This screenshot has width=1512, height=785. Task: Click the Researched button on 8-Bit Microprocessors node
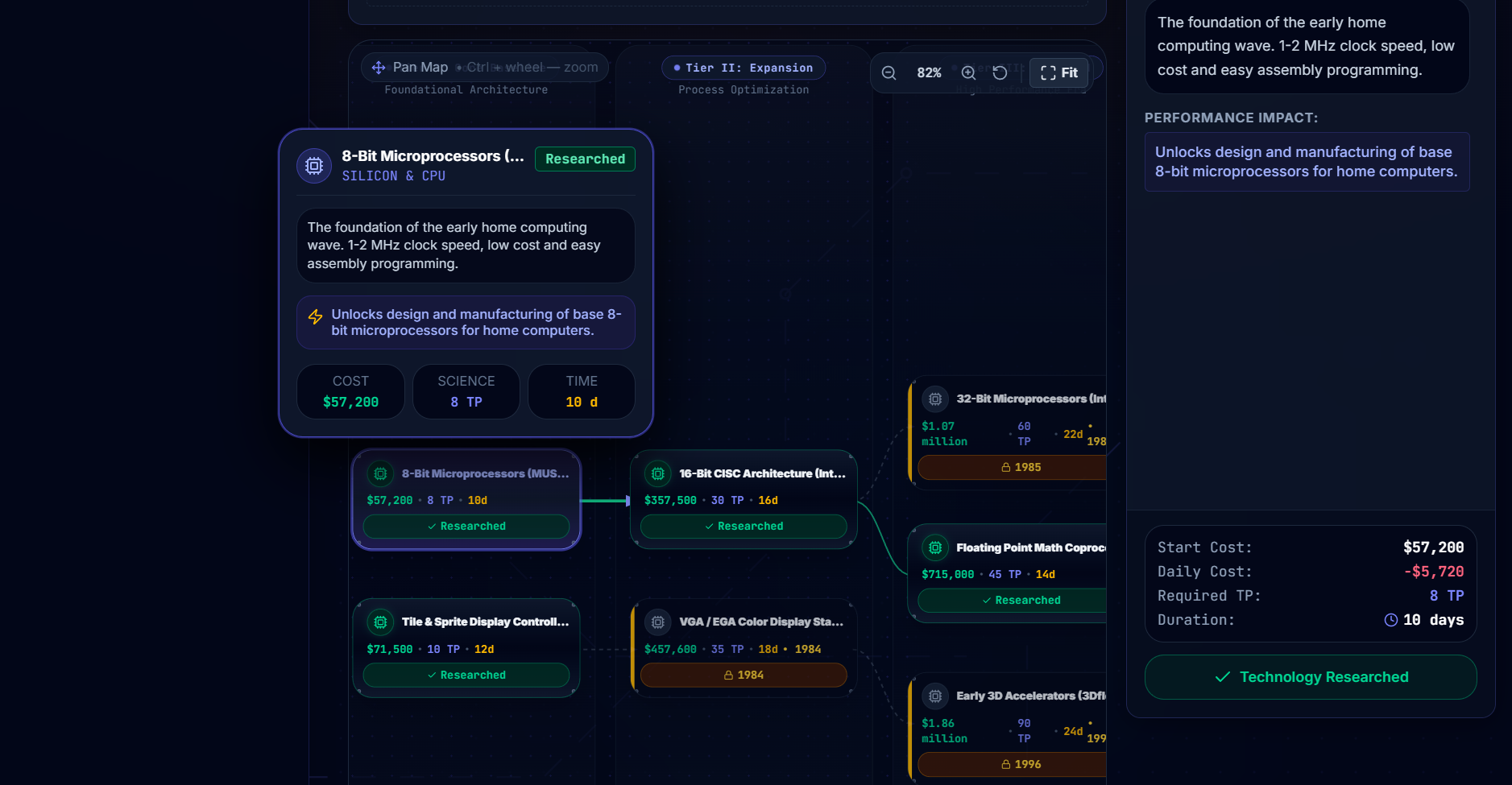tap(466, 527)
